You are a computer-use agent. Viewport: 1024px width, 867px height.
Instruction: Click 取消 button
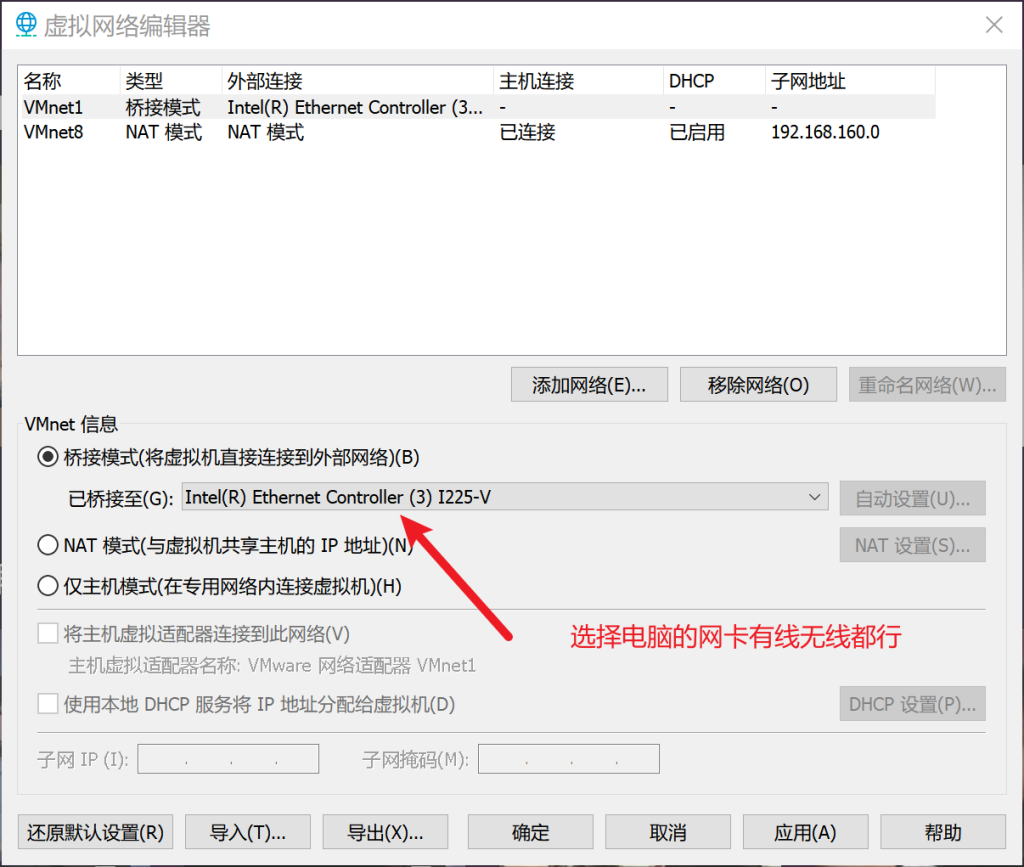click(x=668, y=832)
